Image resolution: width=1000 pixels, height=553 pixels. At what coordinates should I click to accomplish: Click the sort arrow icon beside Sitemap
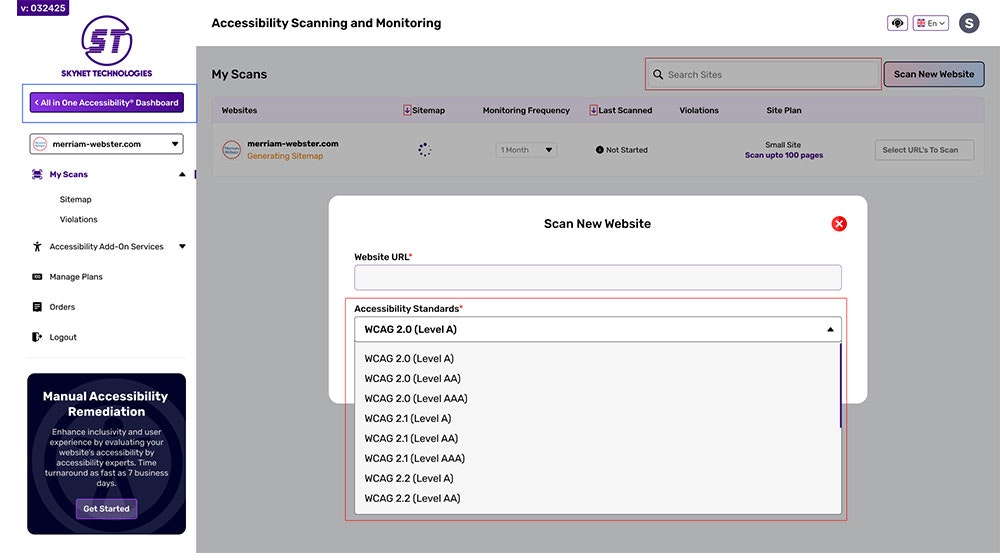(x=407, y=110)
